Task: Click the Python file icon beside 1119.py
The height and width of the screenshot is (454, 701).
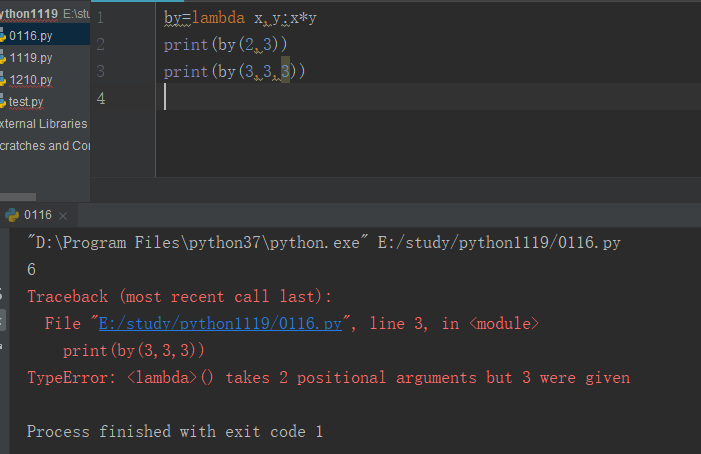Action: tap(2, 58)
